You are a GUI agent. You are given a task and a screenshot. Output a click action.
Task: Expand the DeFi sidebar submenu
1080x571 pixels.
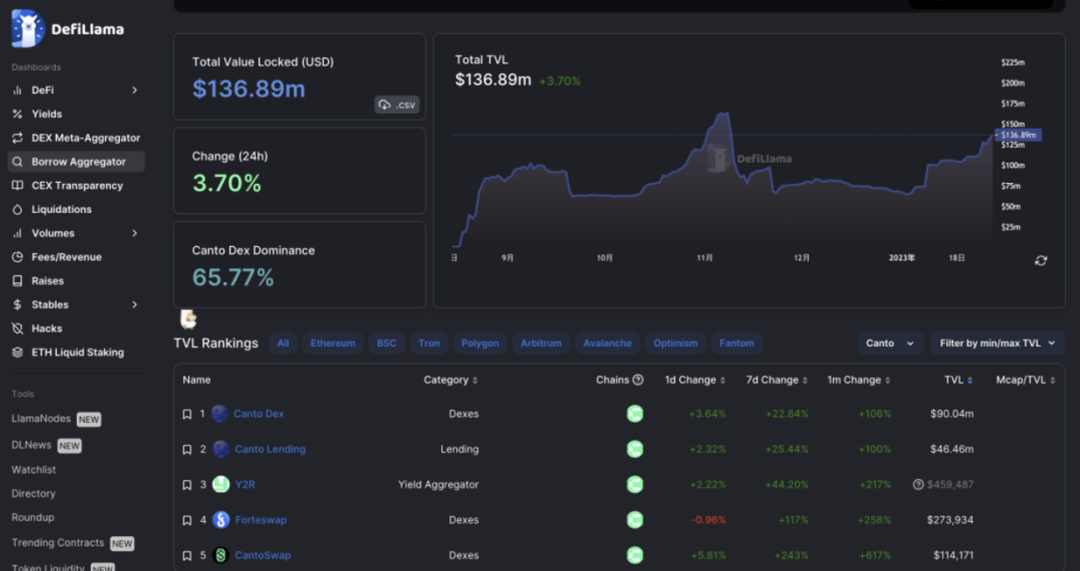pyautogui.click(x=134, y=90)
